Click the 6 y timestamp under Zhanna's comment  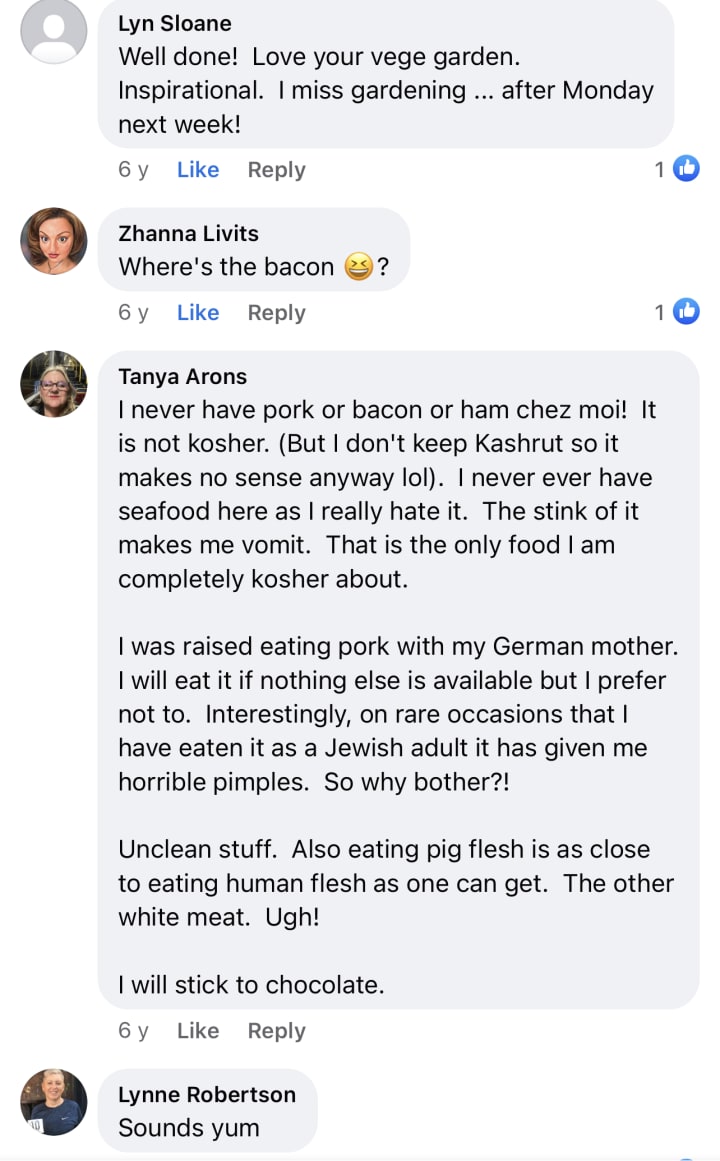(133, 313)
